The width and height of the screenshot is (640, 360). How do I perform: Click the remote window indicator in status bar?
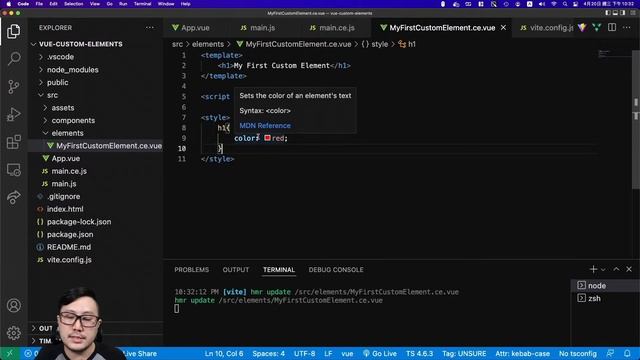(x=9, y=353)
